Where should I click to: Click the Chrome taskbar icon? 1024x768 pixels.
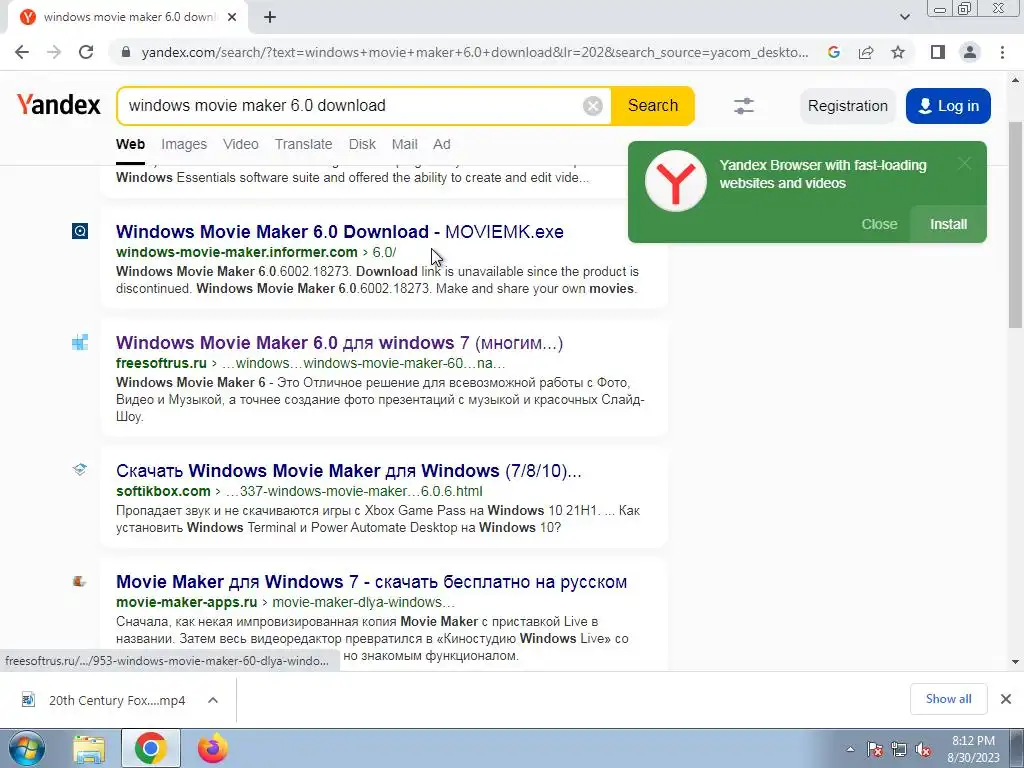(x=151, y=748)
